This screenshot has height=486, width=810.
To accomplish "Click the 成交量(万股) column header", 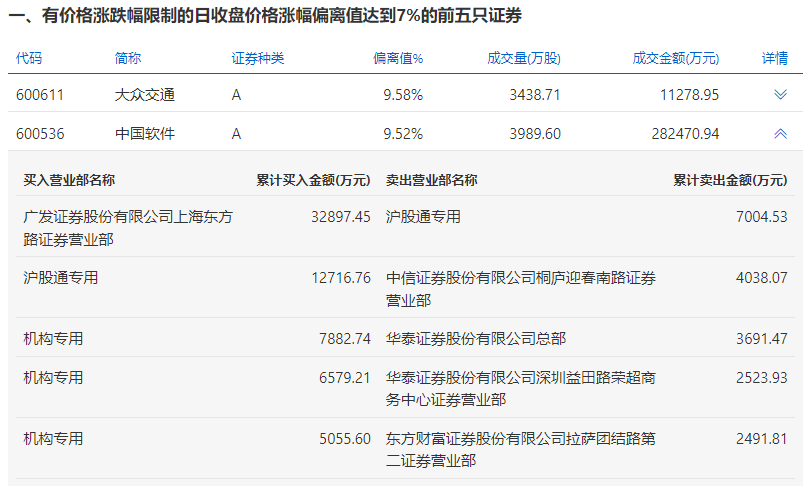I will click(524, 58).
